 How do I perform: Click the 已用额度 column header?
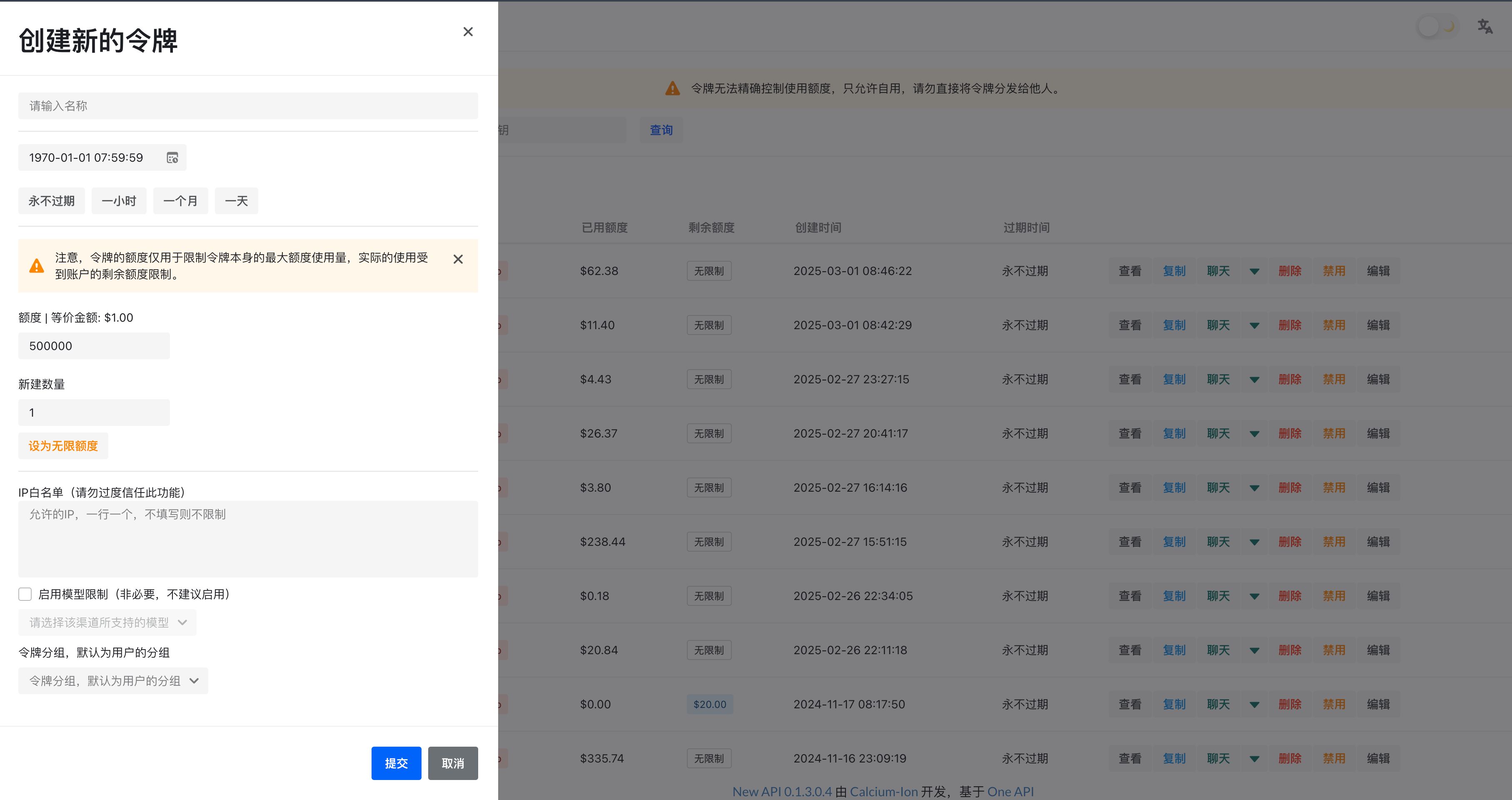click(604, 228)
